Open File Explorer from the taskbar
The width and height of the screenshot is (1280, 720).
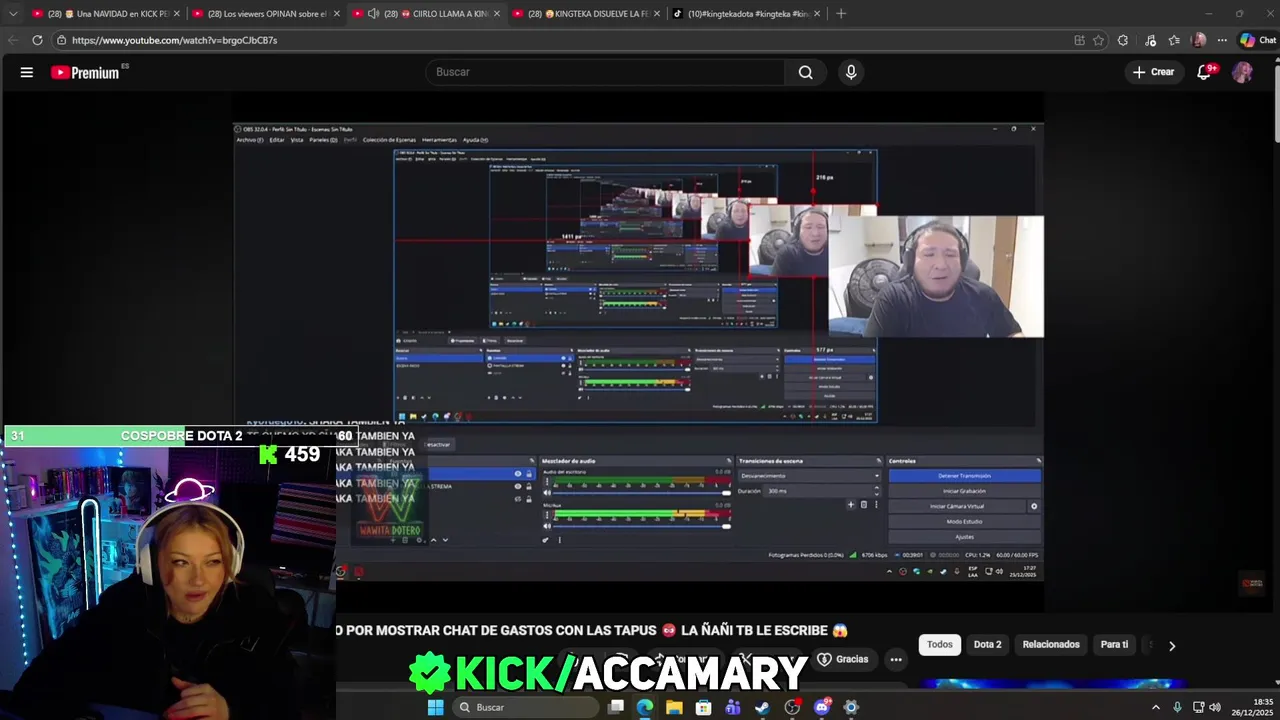674,707
